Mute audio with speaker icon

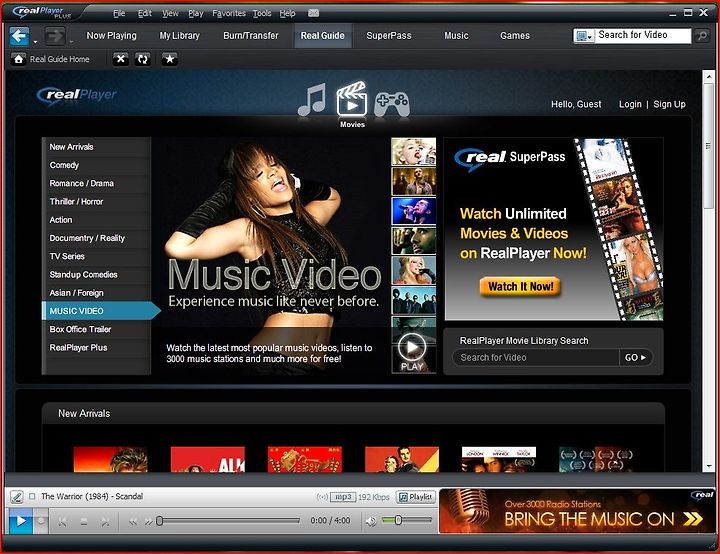[x=371, y=521]
